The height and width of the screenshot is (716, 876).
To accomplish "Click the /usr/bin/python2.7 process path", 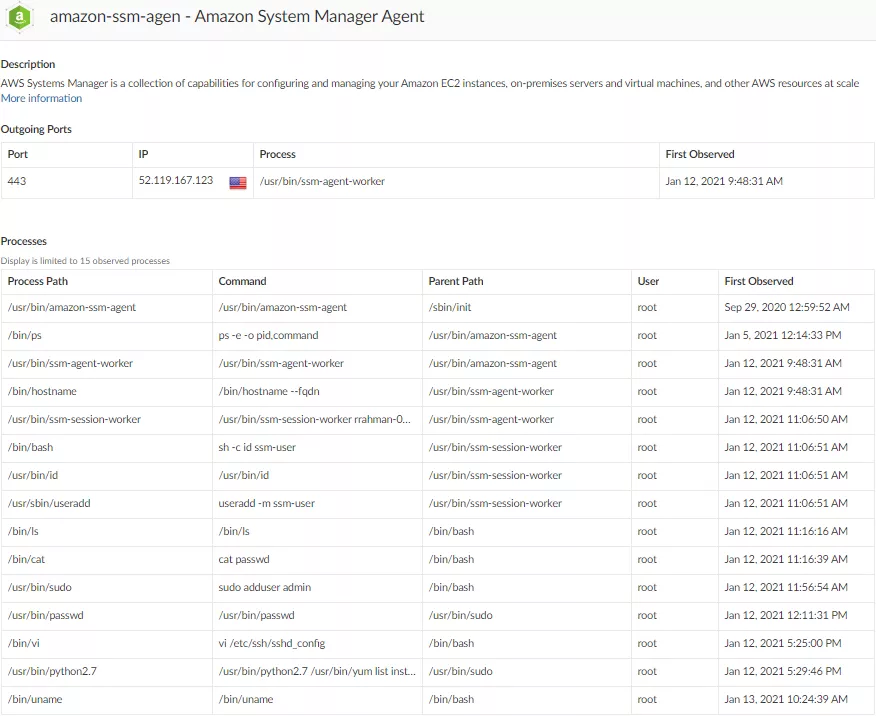I will [52, 671].
